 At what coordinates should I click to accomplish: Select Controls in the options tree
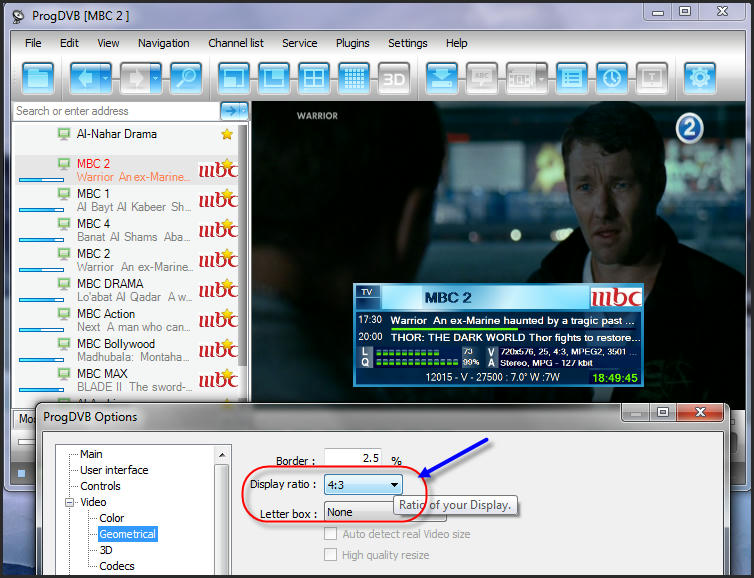(x=100, y=486)
